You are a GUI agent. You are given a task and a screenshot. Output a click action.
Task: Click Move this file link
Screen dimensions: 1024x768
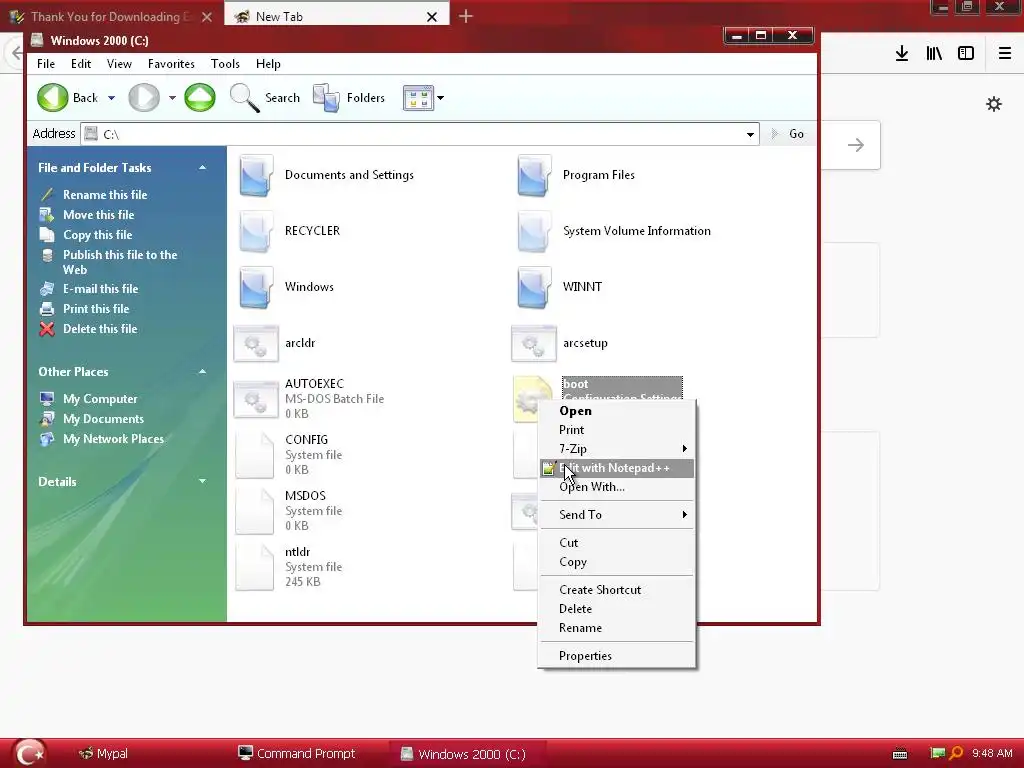[x=99, y=215]
